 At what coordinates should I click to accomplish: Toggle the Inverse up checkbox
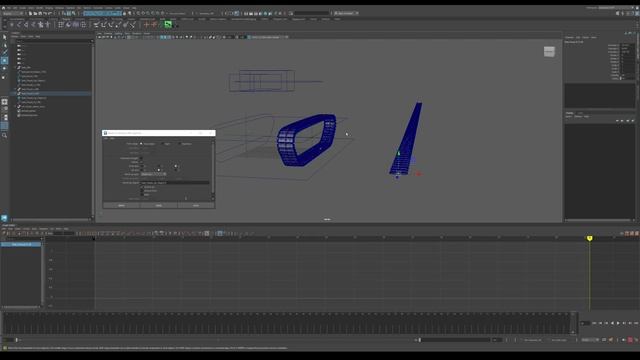(x=142, y=187)
